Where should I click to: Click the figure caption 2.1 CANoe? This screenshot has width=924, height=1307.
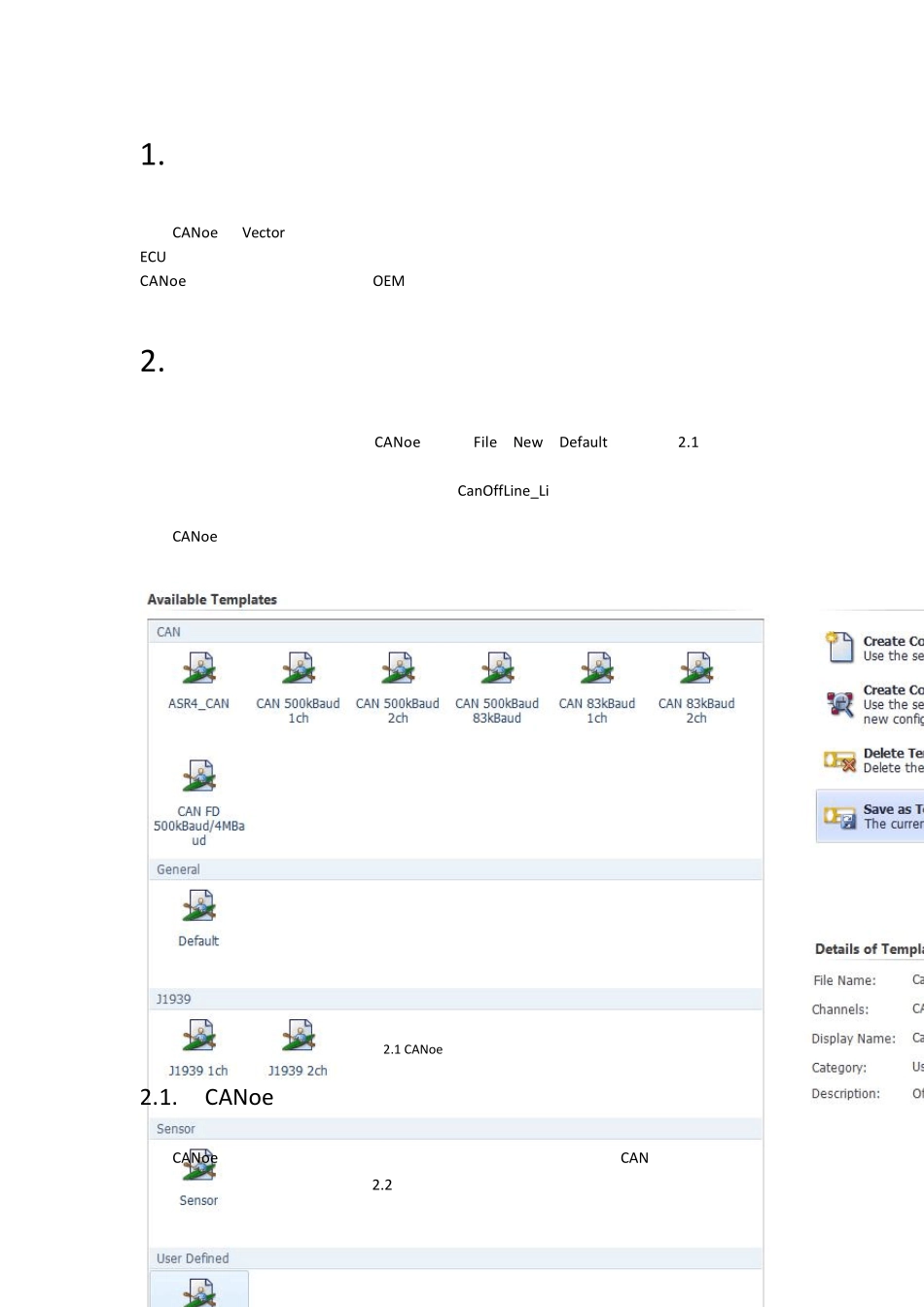412,1049
